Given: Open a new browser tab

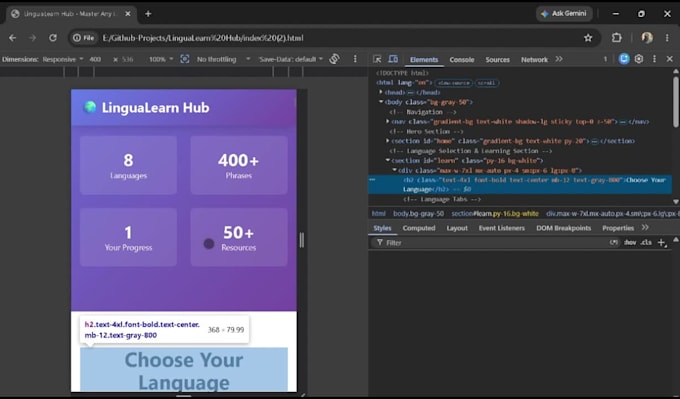Looking at the screenshot, I should [148, 14].
